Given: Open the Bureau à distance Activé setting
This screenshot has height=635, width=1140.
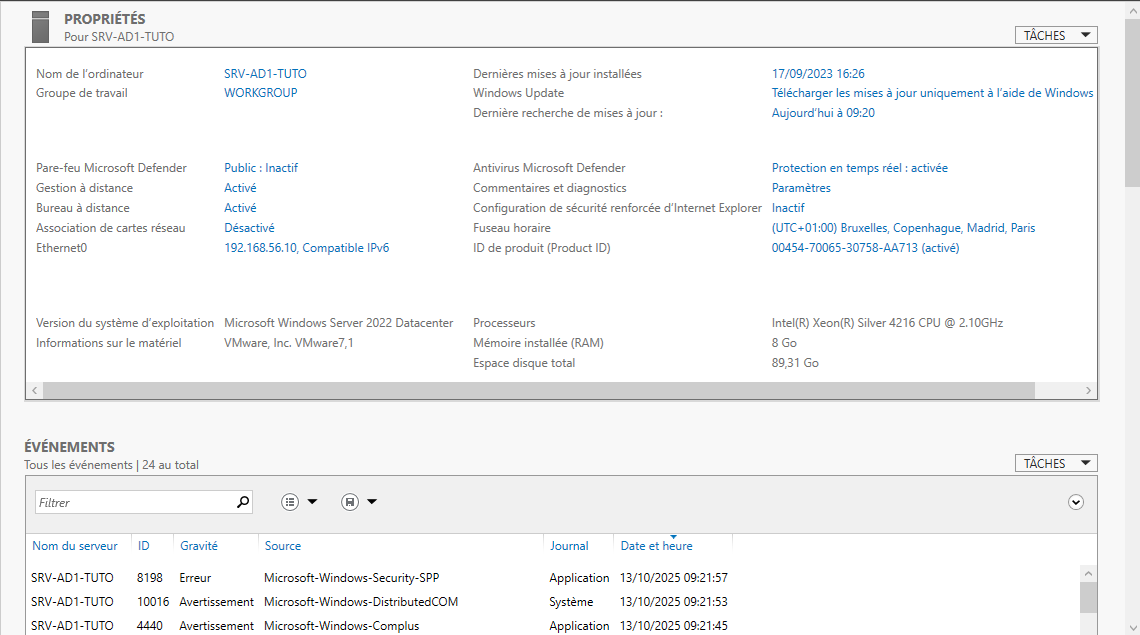Looking at the screenshot, I should click(x=240, y=208).
